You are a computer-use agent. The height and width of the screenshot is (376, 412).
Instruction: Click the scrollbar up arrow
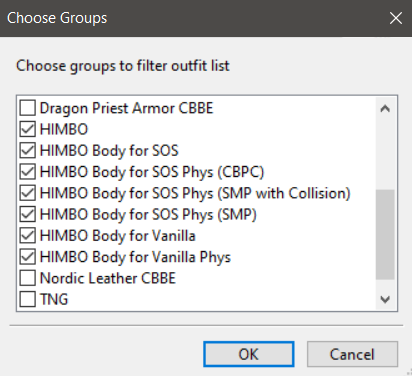(385, 108)
